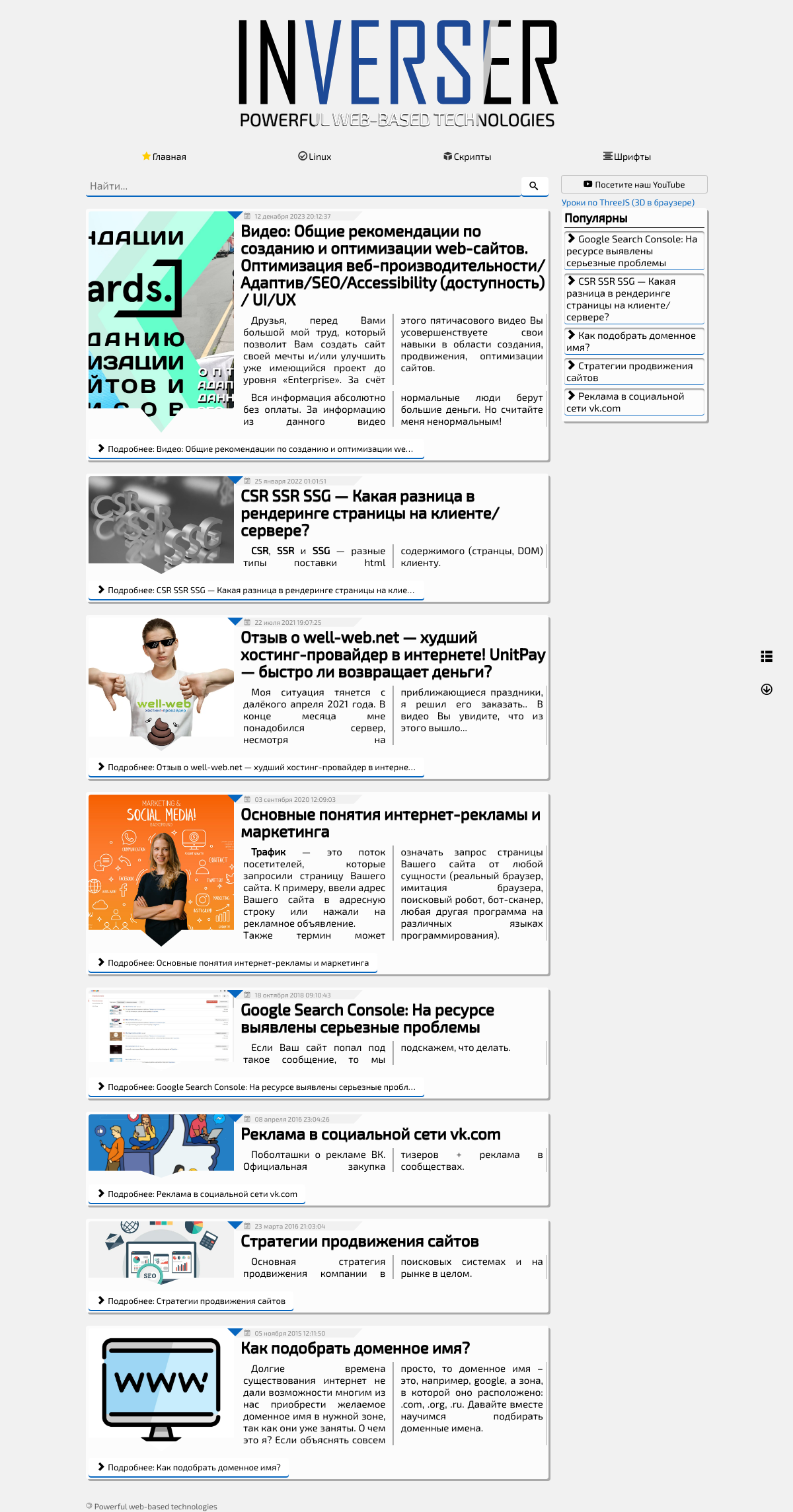The image size is (793, 1512).
Task: Click the calendar icon beside 08 апреля 2016
Action: [247, 1120]
